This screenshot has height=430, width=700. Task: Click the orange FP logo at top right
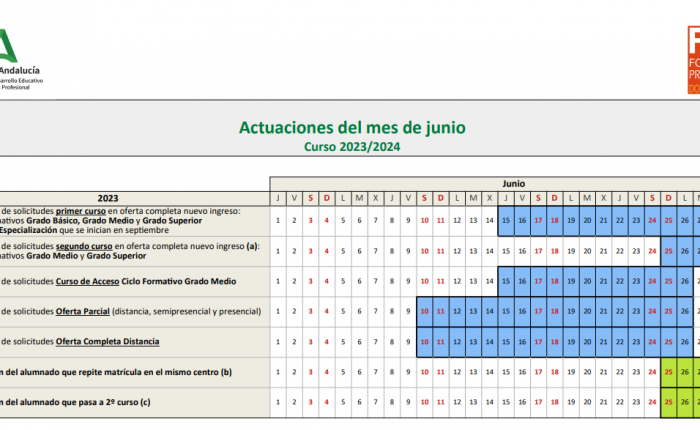click(692, 60)
